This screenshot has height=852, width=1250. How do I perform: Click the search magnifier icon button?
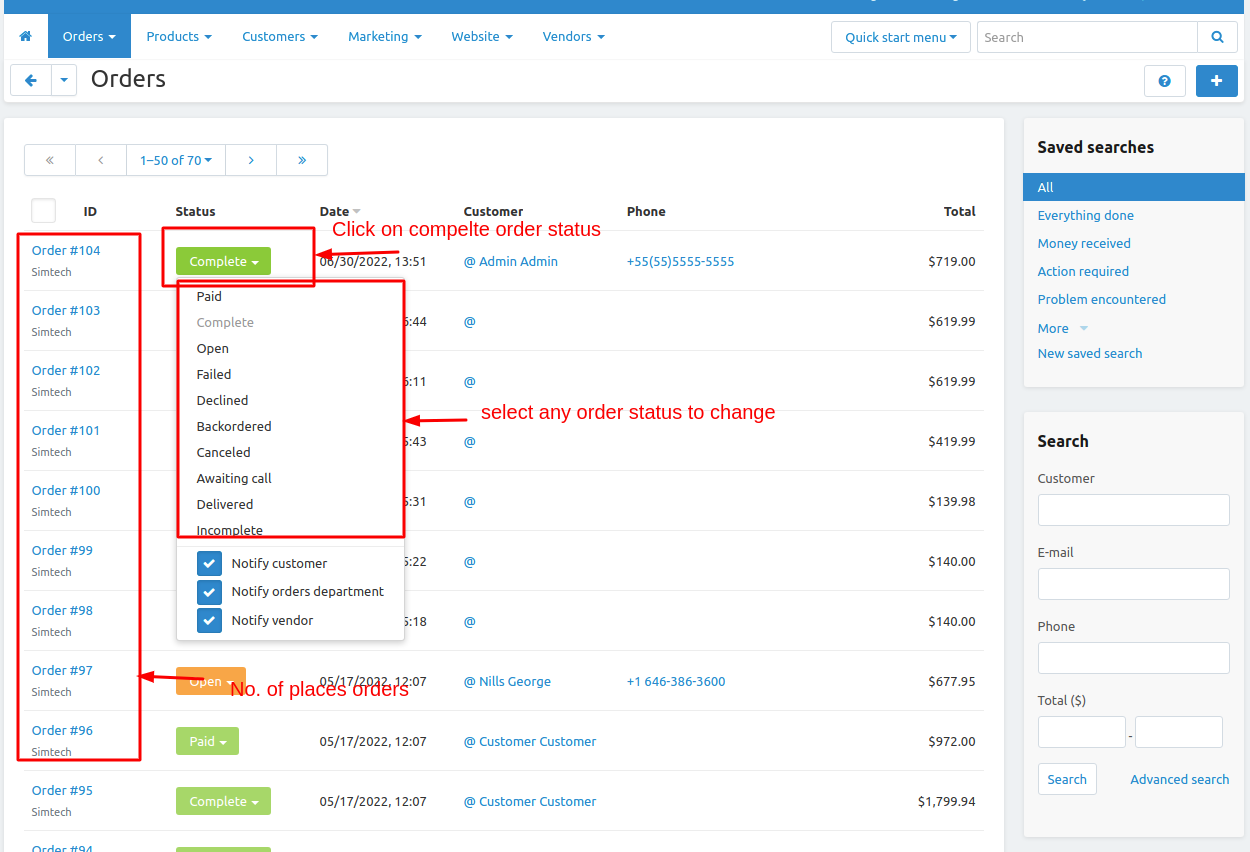coord(1217,37)
